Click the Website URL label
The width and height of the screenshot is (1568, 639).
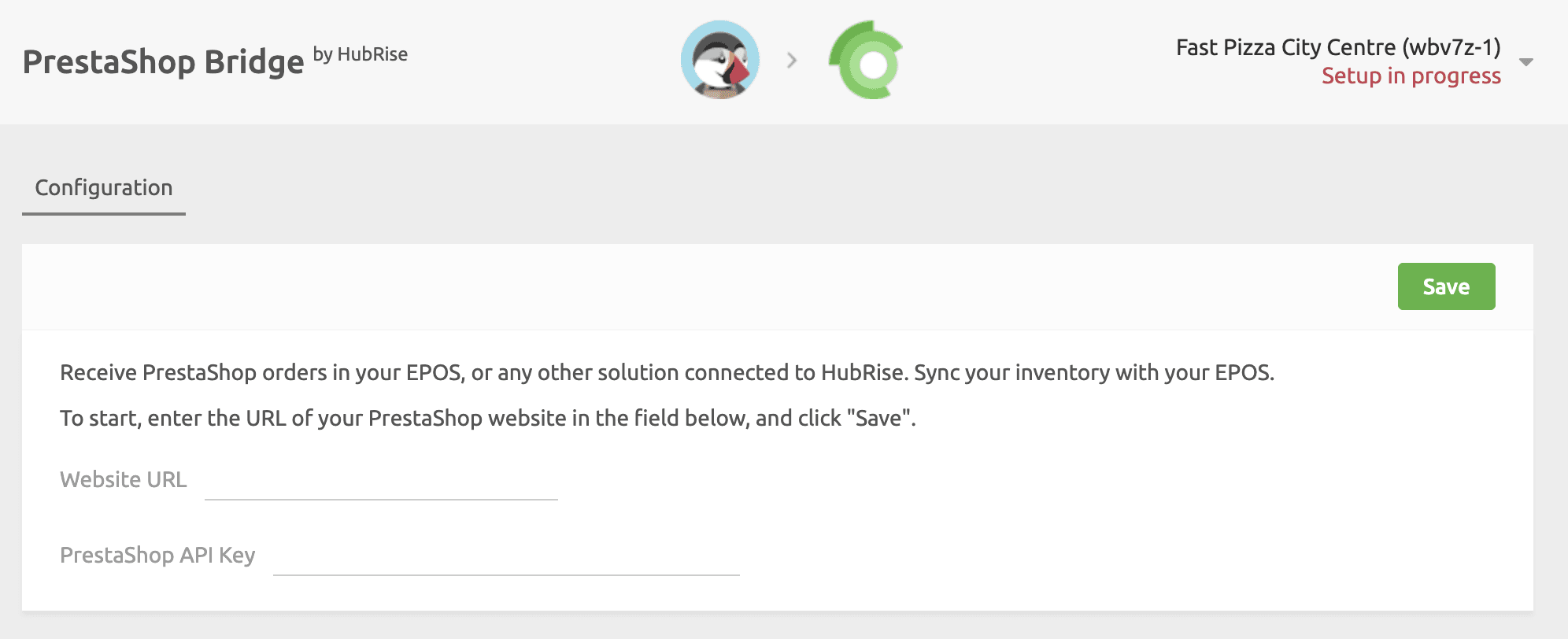[x=123, y=479]
